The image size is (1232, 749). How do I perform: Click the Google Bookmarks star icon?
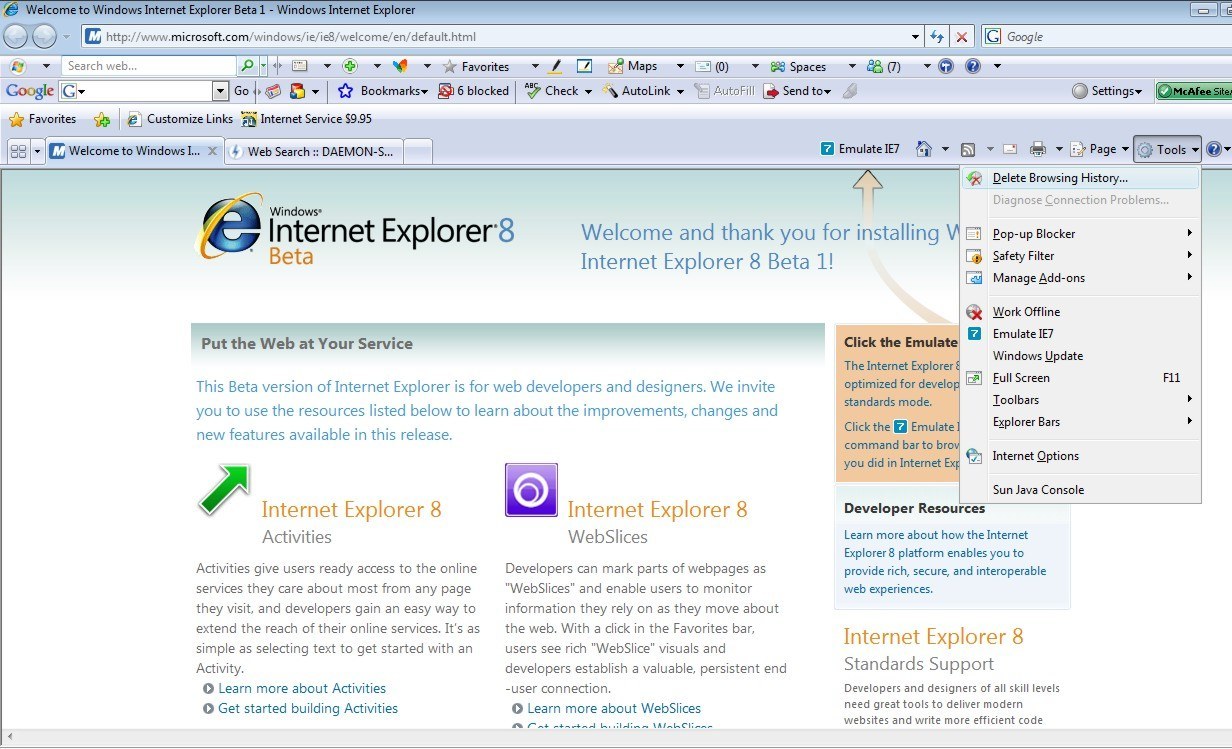pos(346,91)
